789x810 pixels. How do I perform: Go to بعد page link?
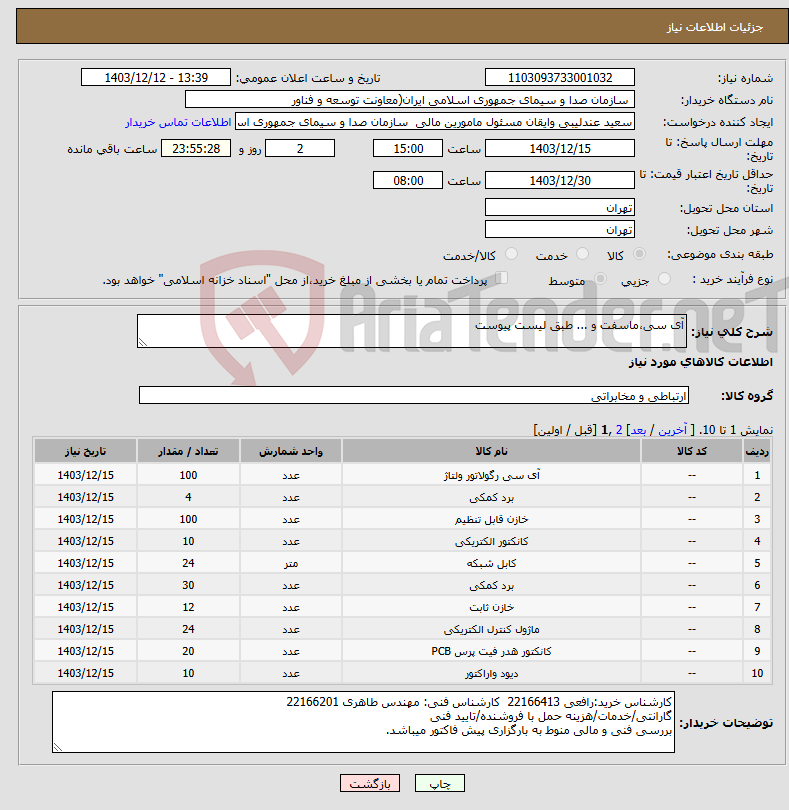click(x=638, y=430)
